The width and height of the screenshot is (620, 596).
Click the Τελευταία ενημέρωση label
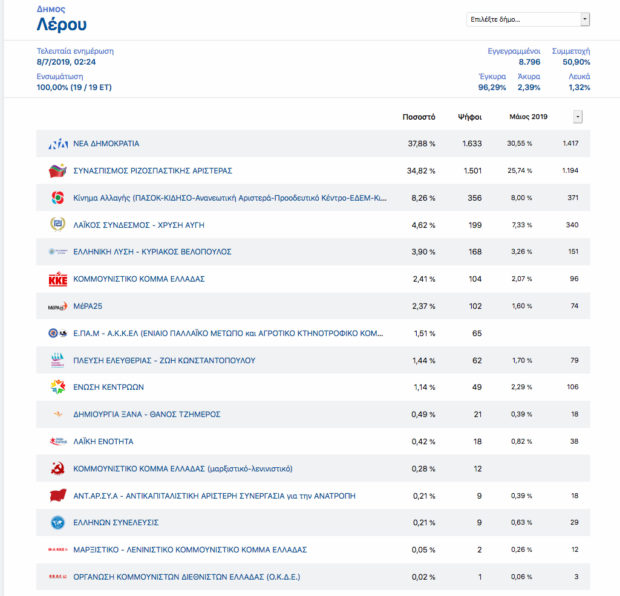[x=75, y=51]
